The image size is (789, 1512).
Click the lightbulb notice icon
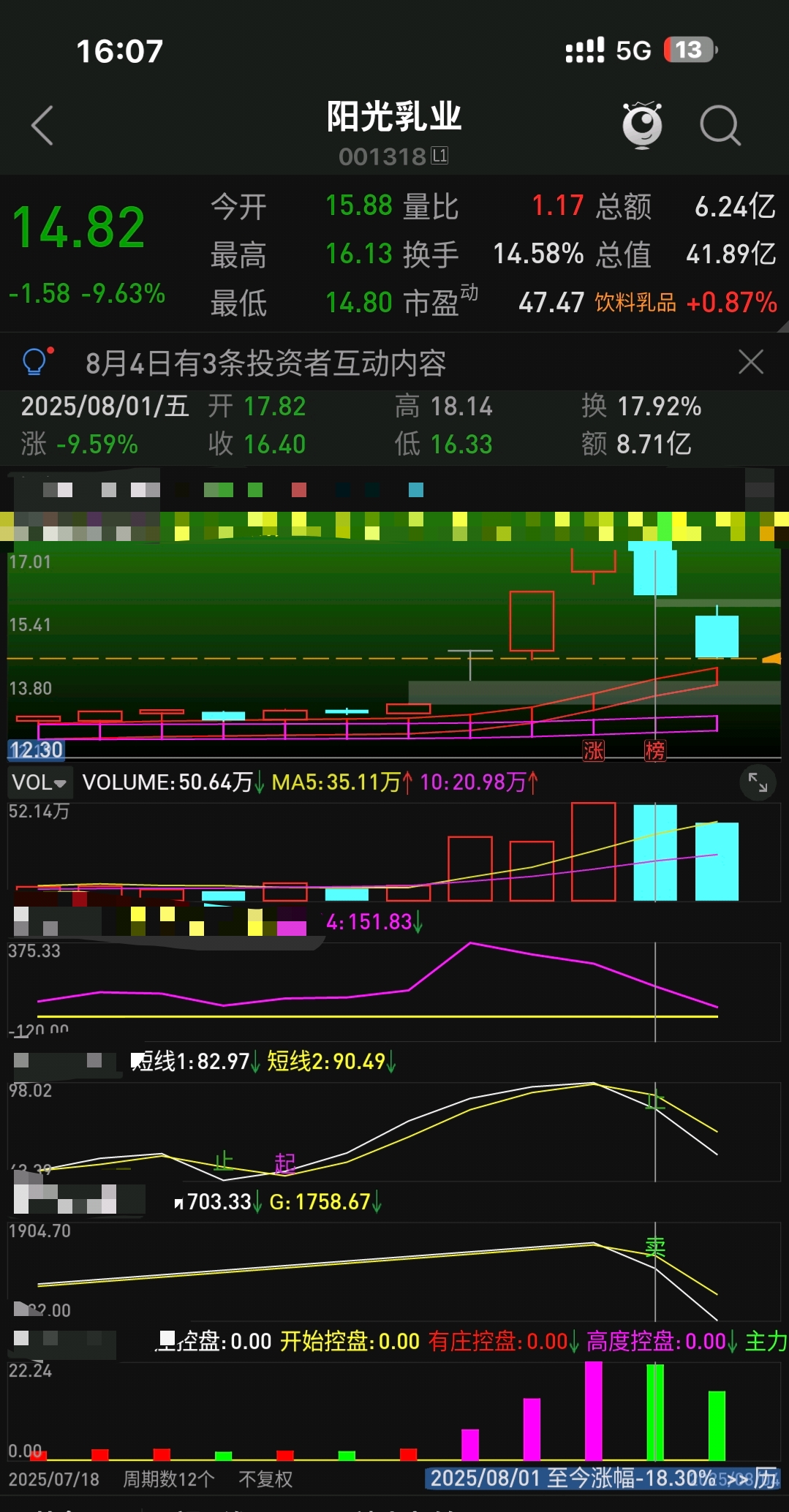point(37,361)
